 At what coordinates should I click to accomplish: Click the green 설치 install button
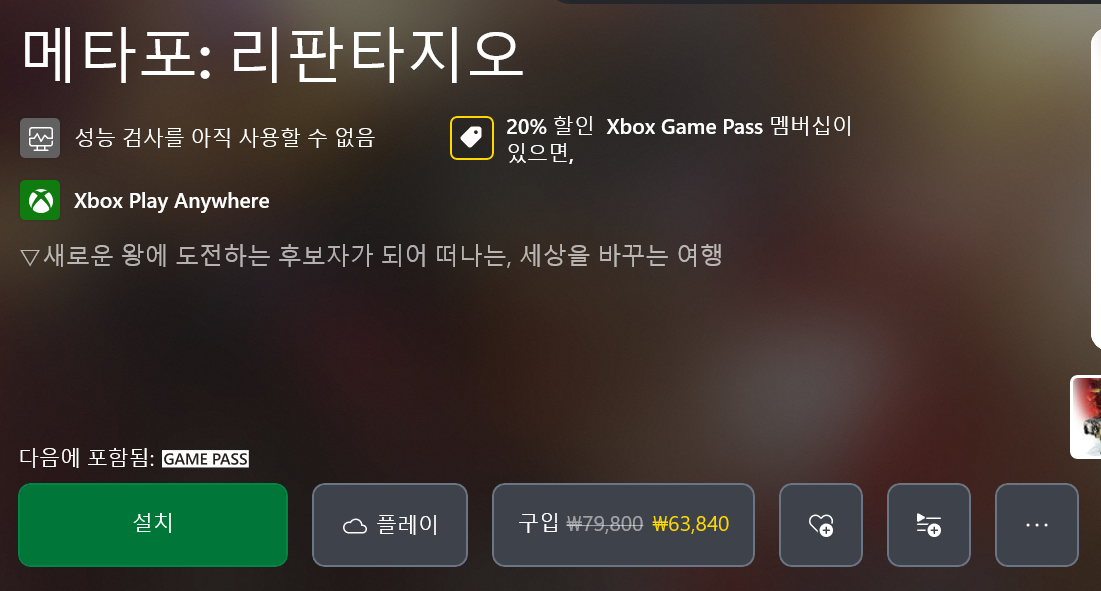pyautogui.click(x=153, y=524)
